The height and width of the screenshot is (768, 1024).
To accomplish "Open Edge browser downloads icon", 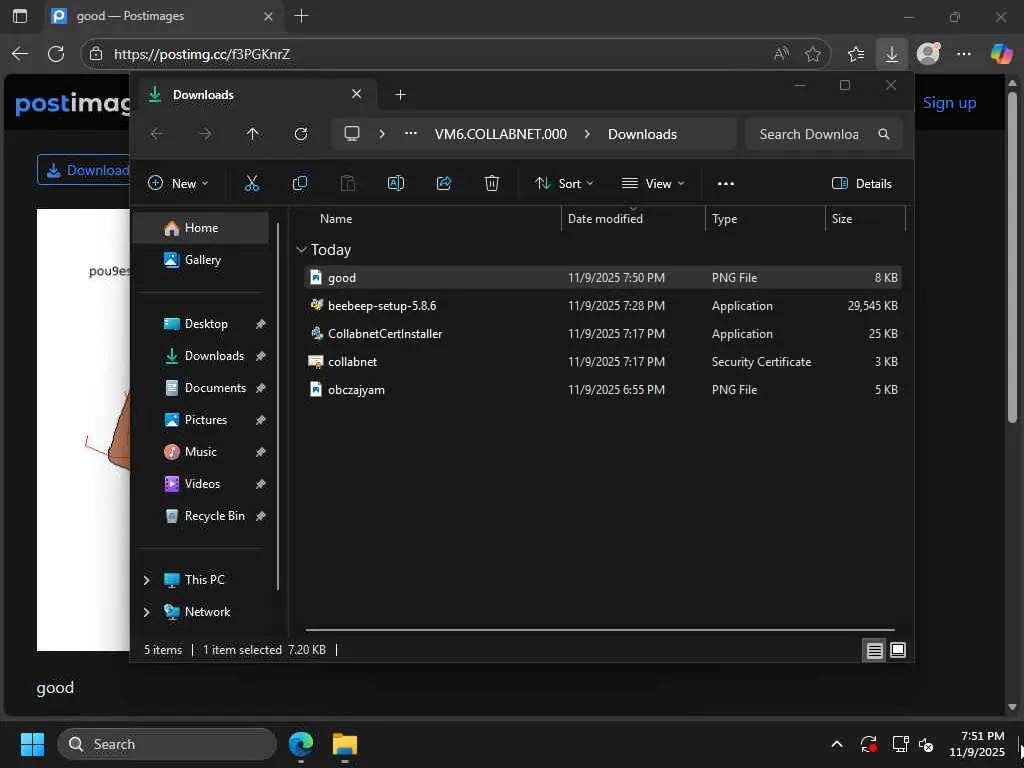I will (x=891, y=54).
